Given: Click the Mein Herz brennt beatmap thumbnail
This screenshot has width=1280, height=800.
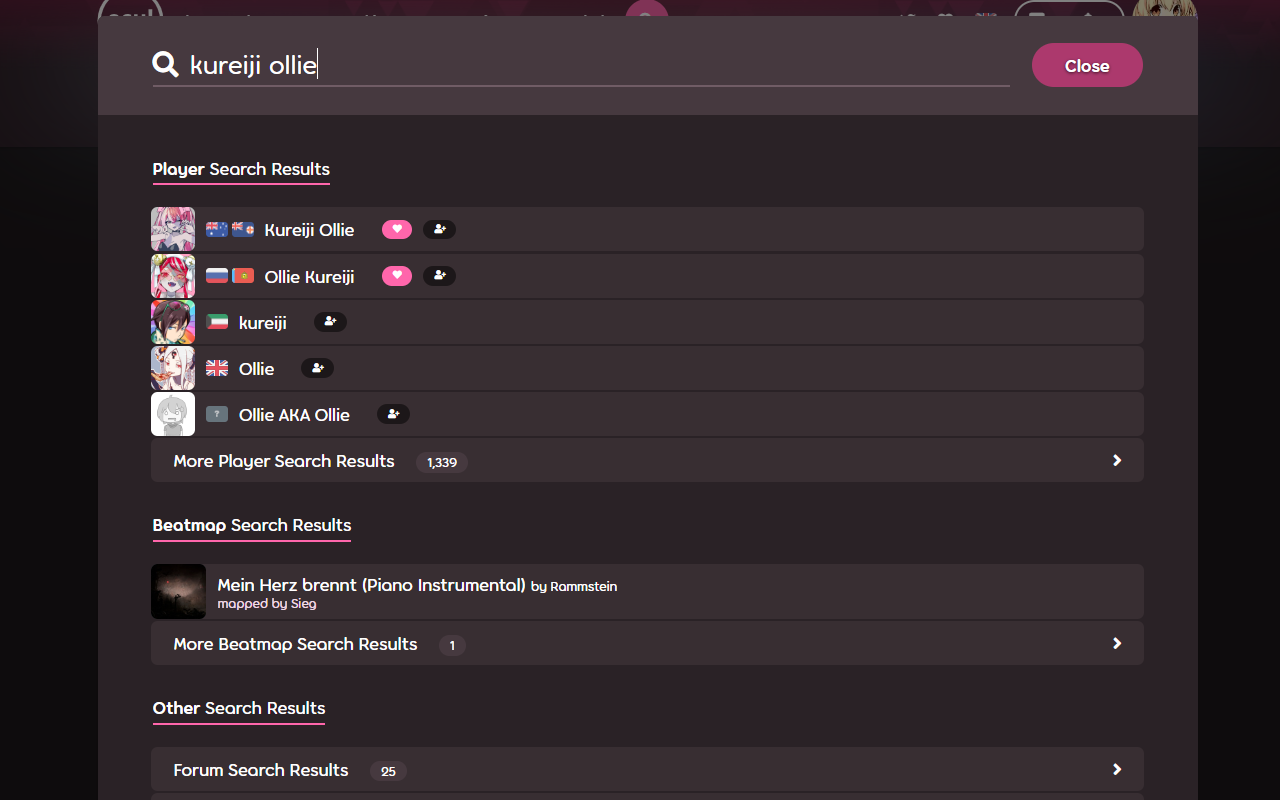Looking at the screenshot, I should pos(178,591).
